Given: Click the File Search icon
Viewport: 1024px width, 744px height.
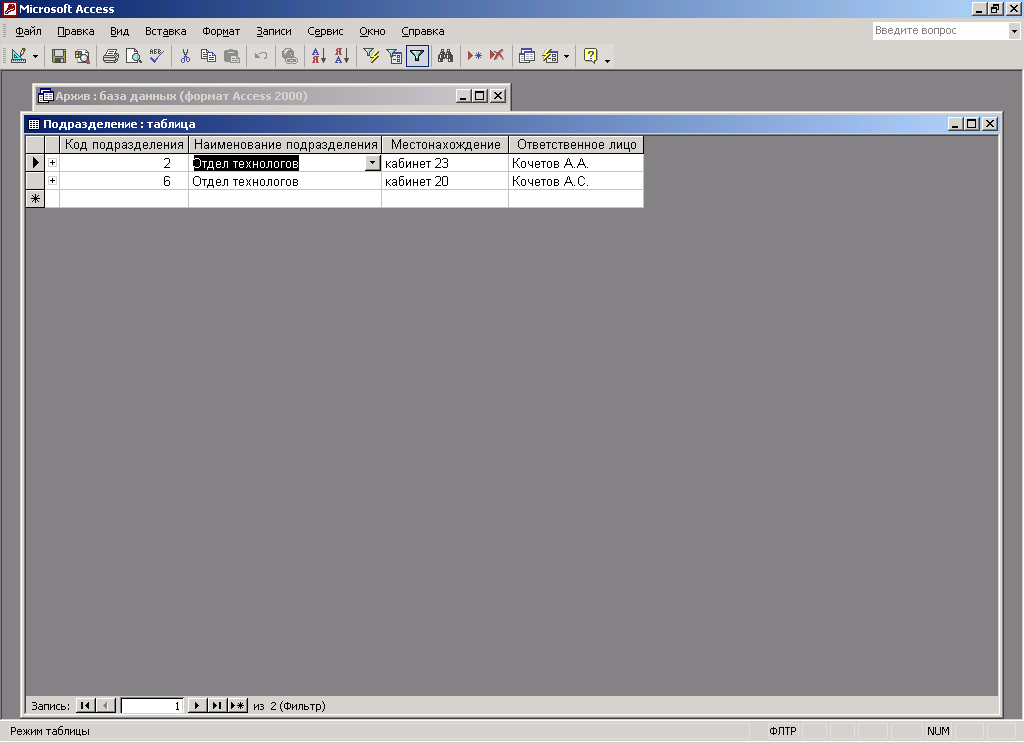Looking at the screenshot, I should pos(82,56).
